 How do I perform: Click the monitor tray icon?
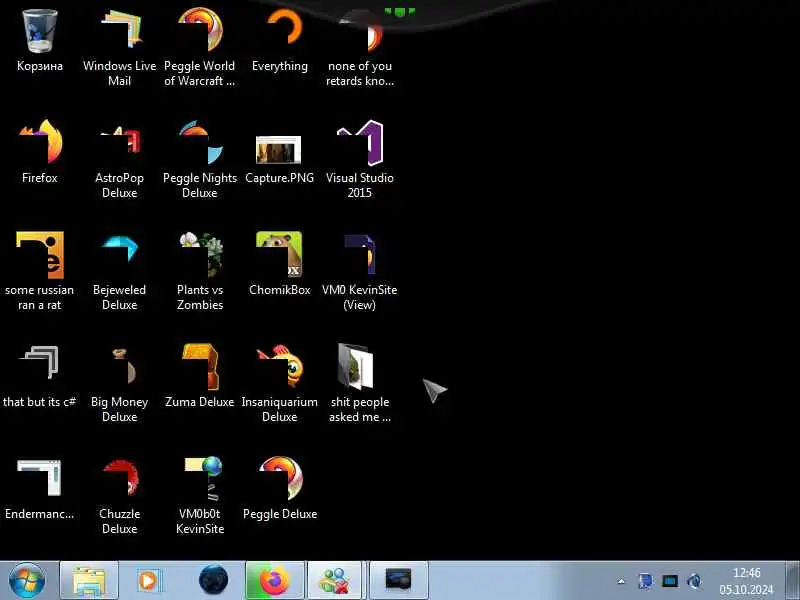pyautogui.click(x=669, y=581)
